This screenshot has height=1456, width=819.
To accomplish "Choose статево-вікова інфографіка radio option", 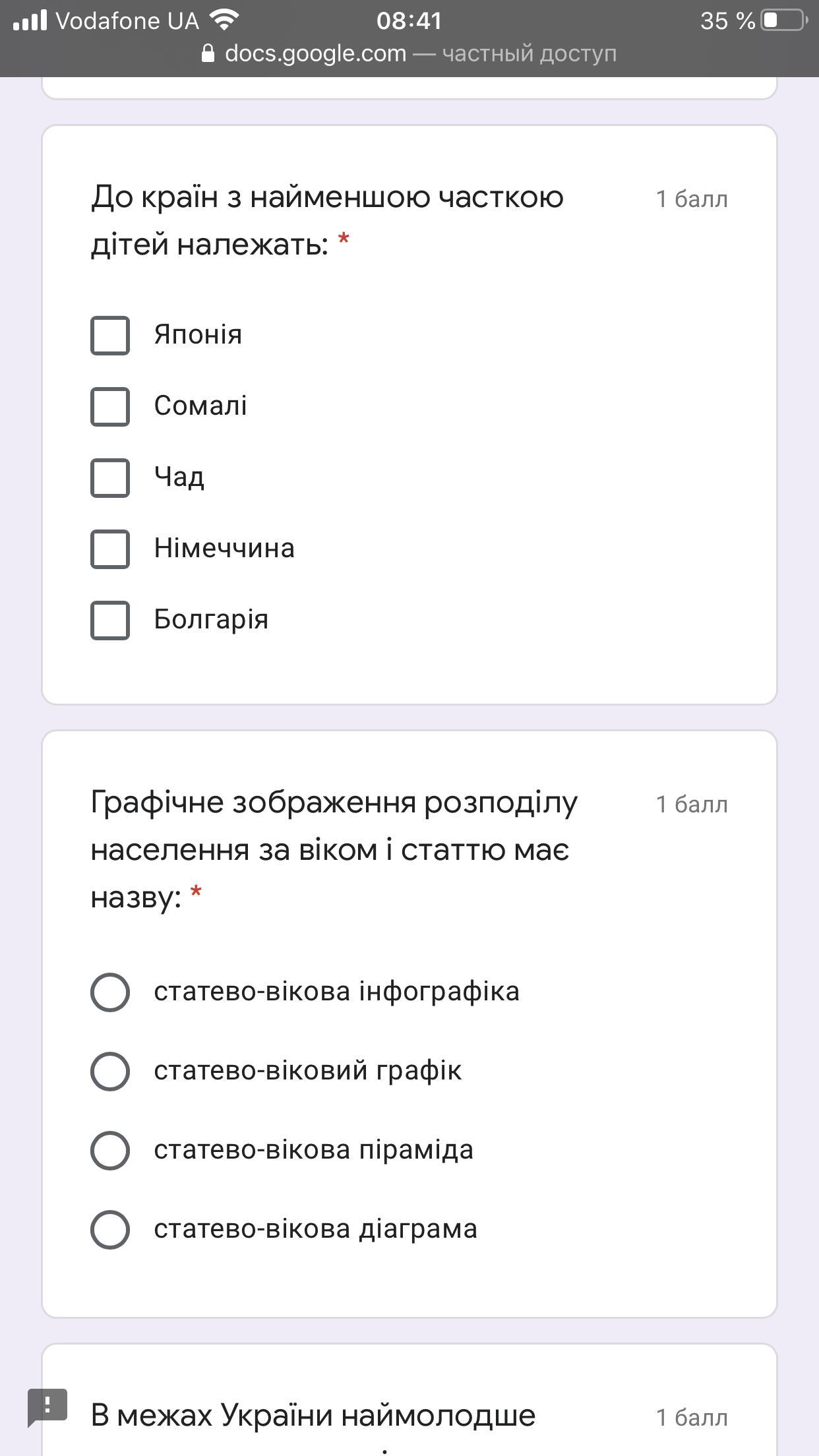I will (110, 992).
